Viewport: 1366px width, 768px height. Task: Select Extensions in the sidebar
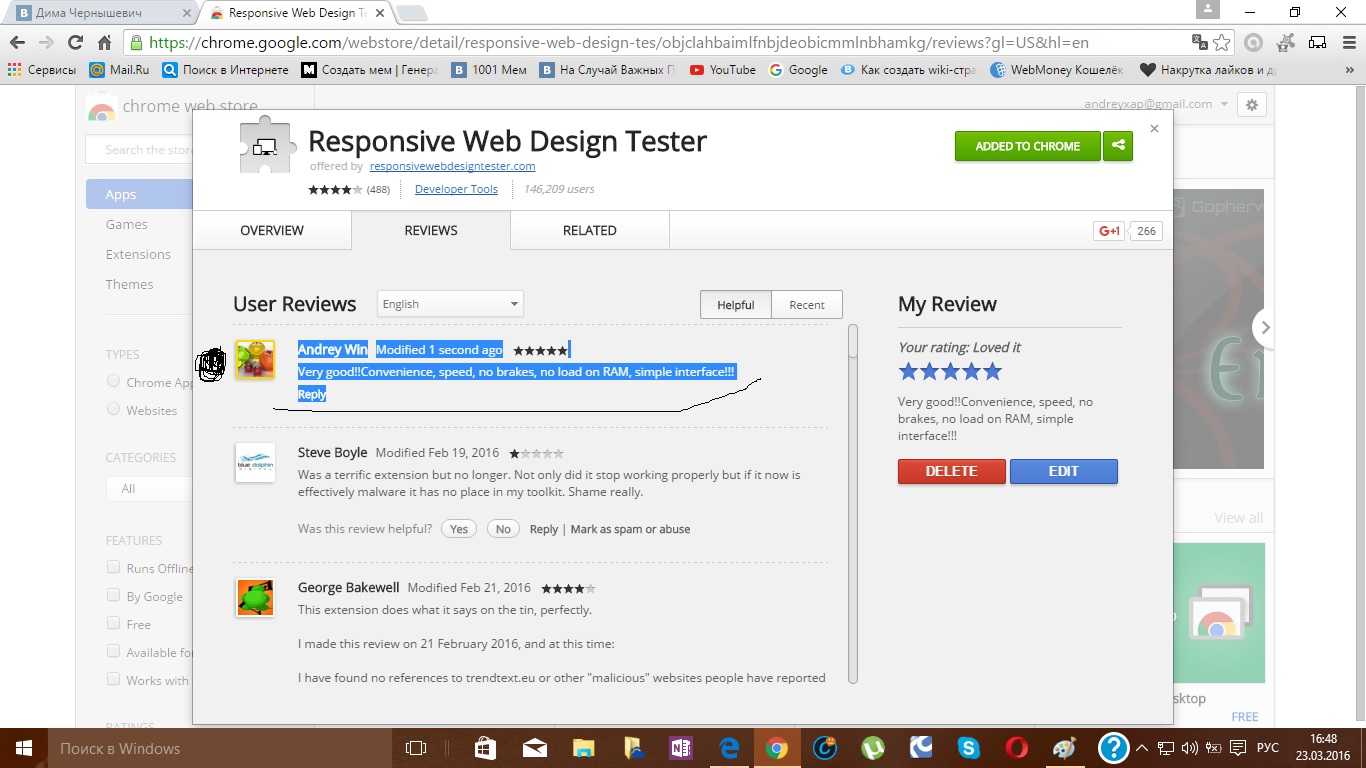138,254
